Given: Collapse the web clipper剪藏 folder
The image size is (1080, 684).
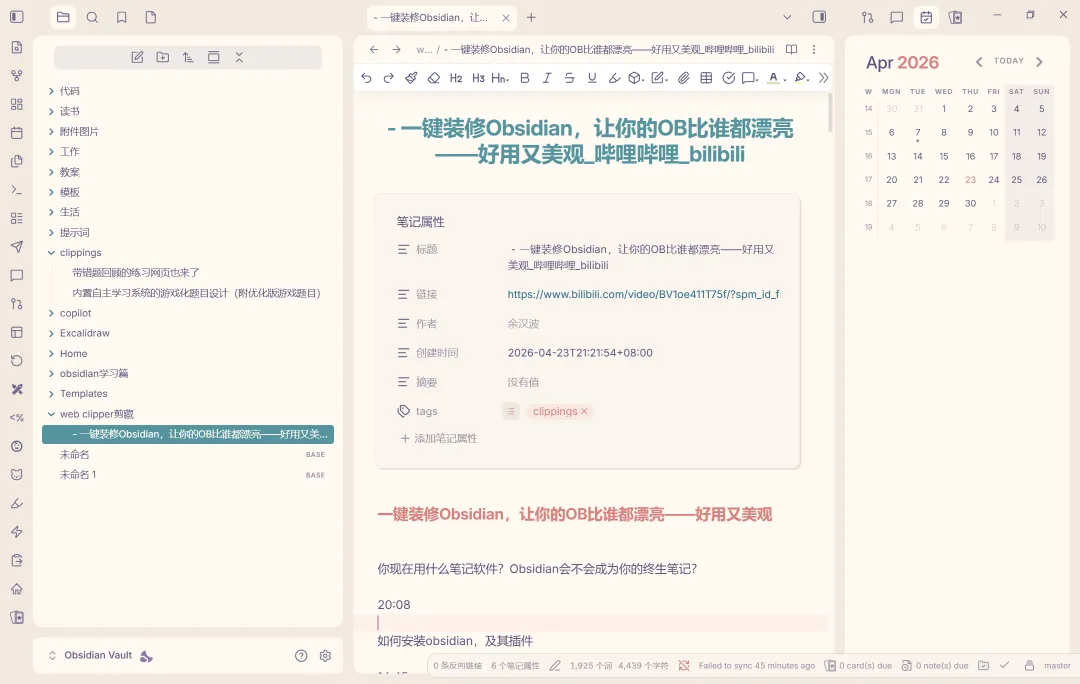Looking at the screenshot, I should (x=51, y=414).
